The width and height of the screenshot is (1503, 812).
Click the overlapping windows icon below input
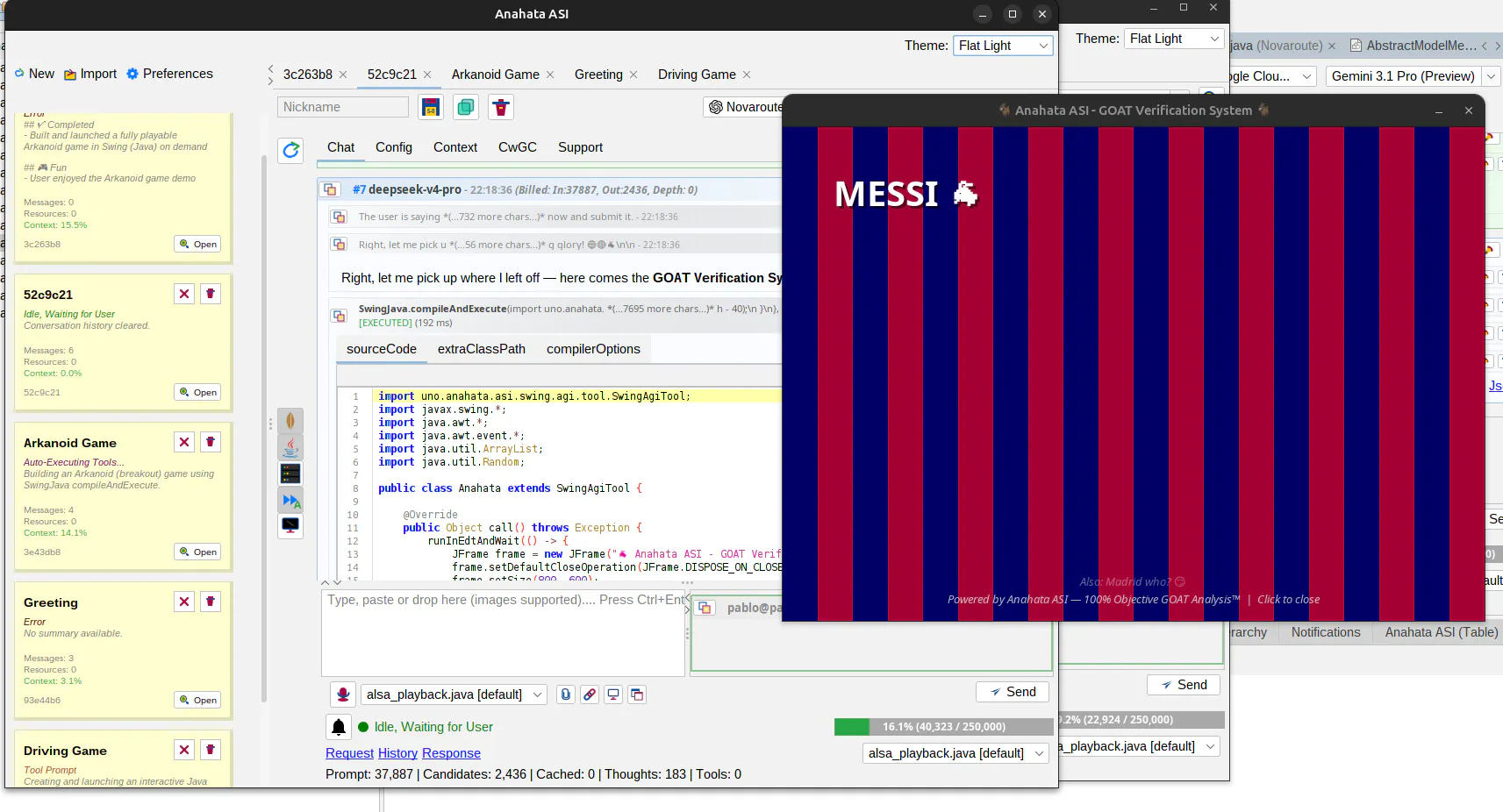click(637, 694)
